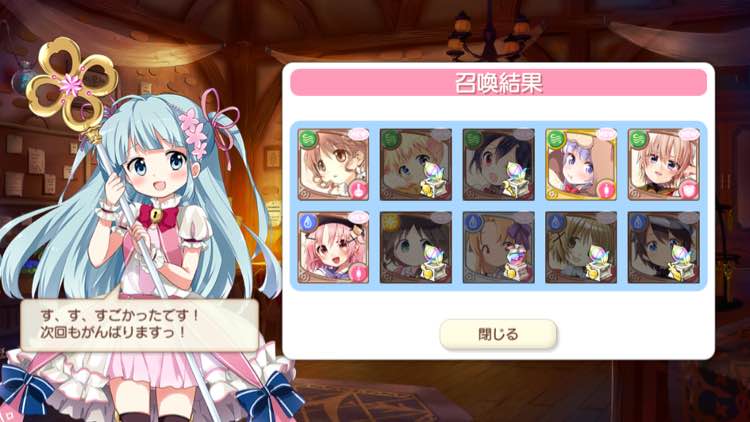Open the first brown-haired wind character card
The width and height of the screenshot is (750, 422).
[x=333, y=164]
